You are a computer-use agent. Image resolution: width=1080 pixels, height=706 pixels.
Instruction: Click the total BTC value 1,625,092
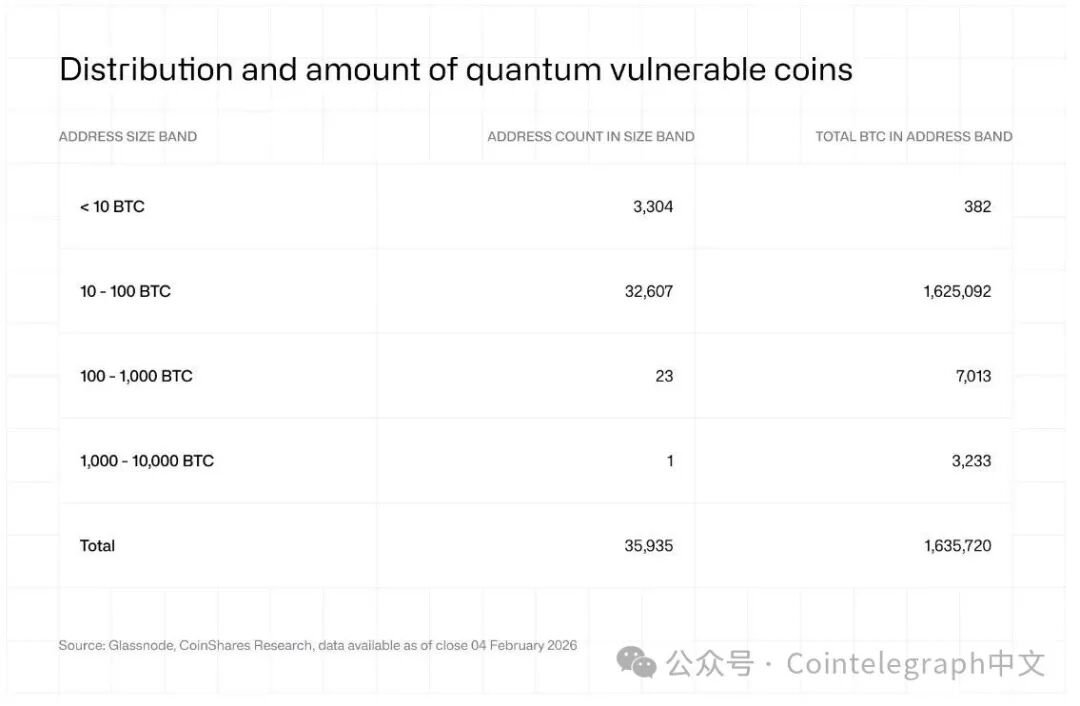pos(957,292)
